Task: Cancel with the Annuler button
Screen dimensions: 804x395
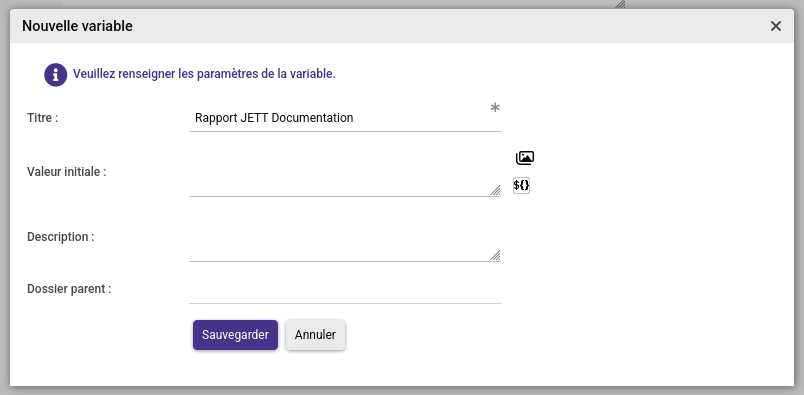Action: pos(315,335)
